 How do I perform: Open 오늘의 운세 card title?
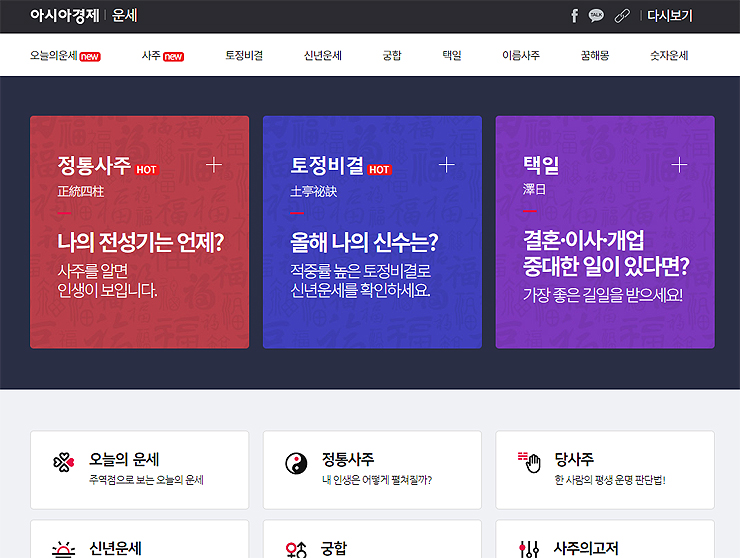click(x=125, y=459)
